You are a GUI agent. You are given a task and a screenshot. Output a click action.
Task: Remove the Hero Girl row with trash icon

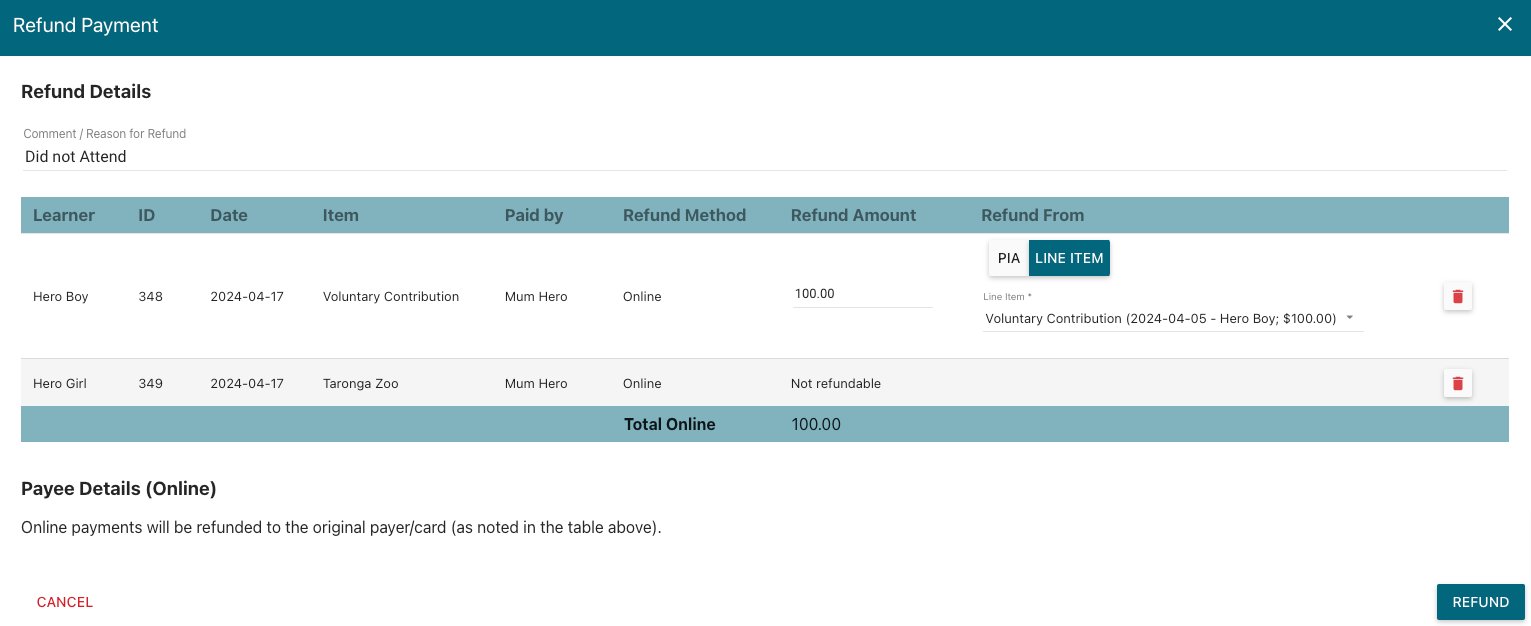point(1457,383)
